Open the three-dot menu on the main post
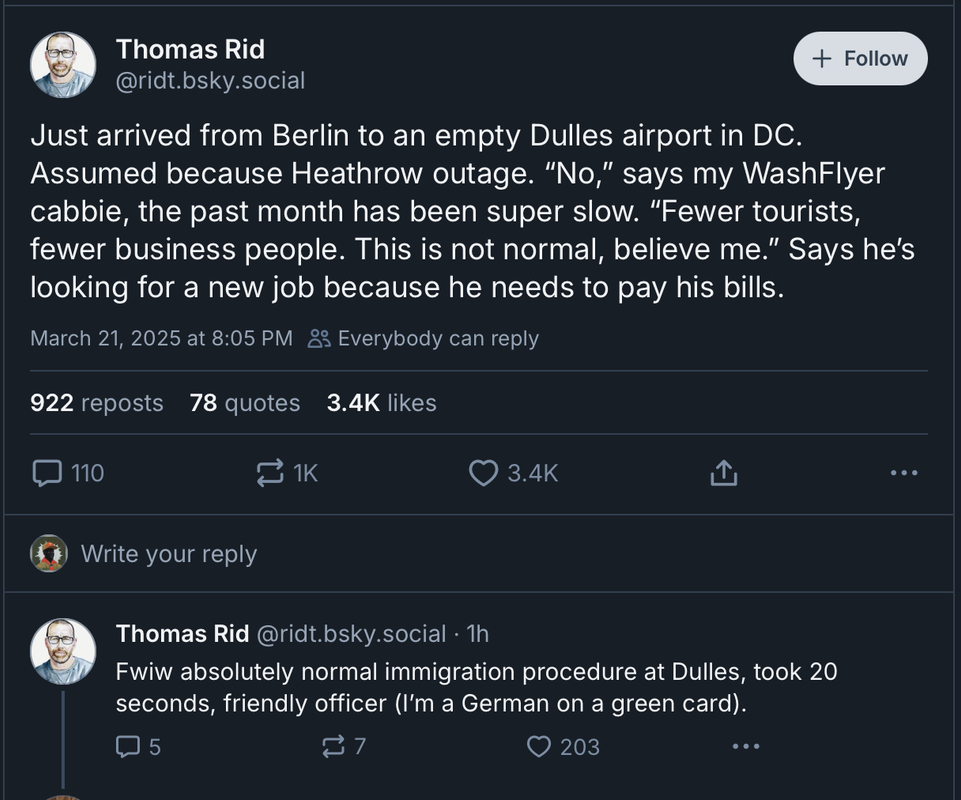Viewport: 961px width, 800px height. (x=904, y=473)
